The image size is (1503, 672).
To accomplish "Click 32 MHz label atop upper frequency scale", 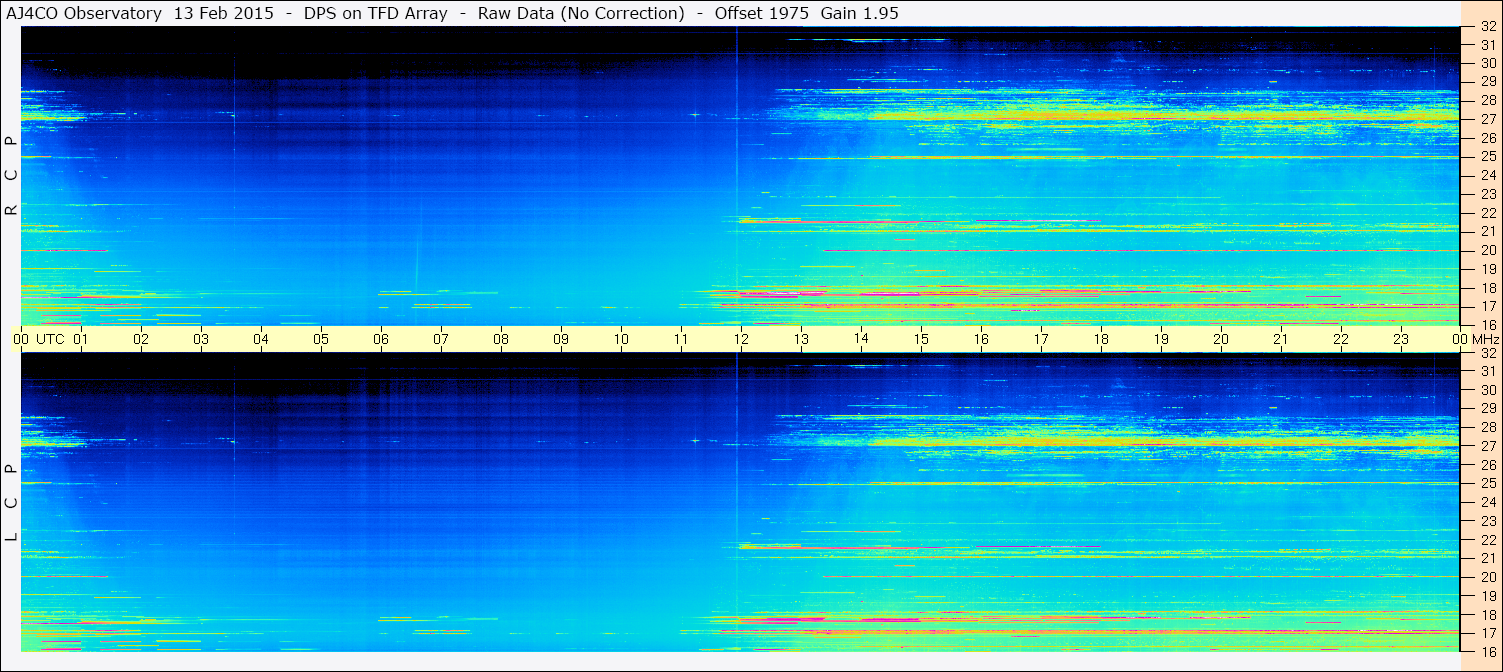I will coord(1487,27).
